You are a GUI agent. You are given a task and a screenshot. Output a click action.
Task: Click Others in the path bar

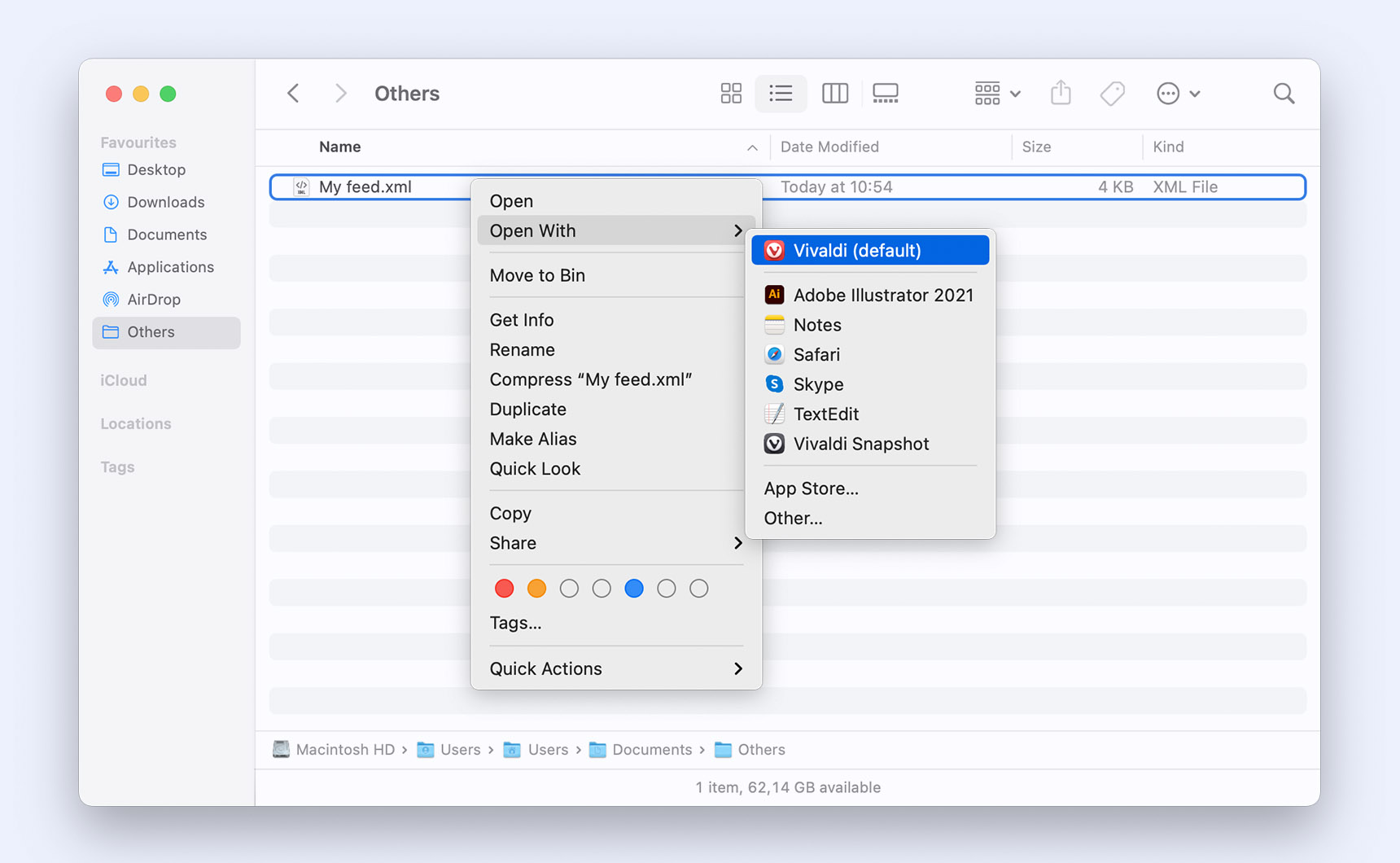(x=750, y=750)
